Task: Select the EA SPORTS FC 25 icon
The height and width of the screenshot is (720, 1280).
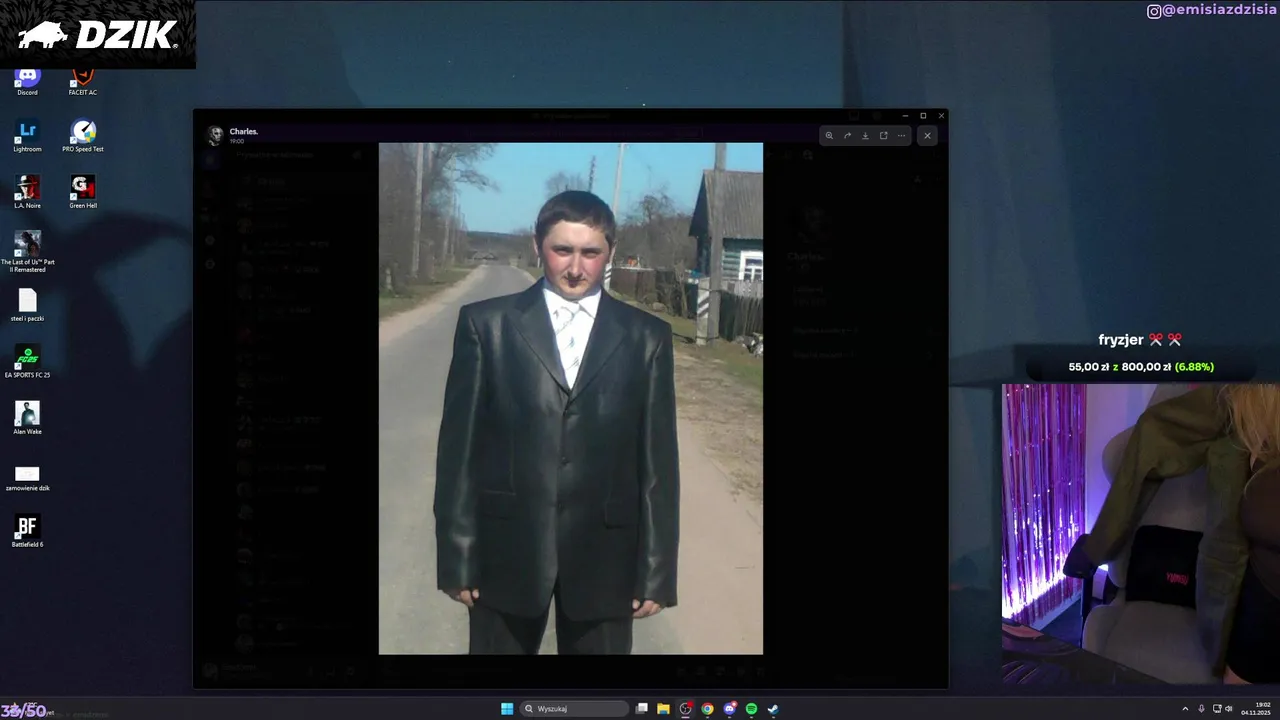Action: (x=27, y=362)
